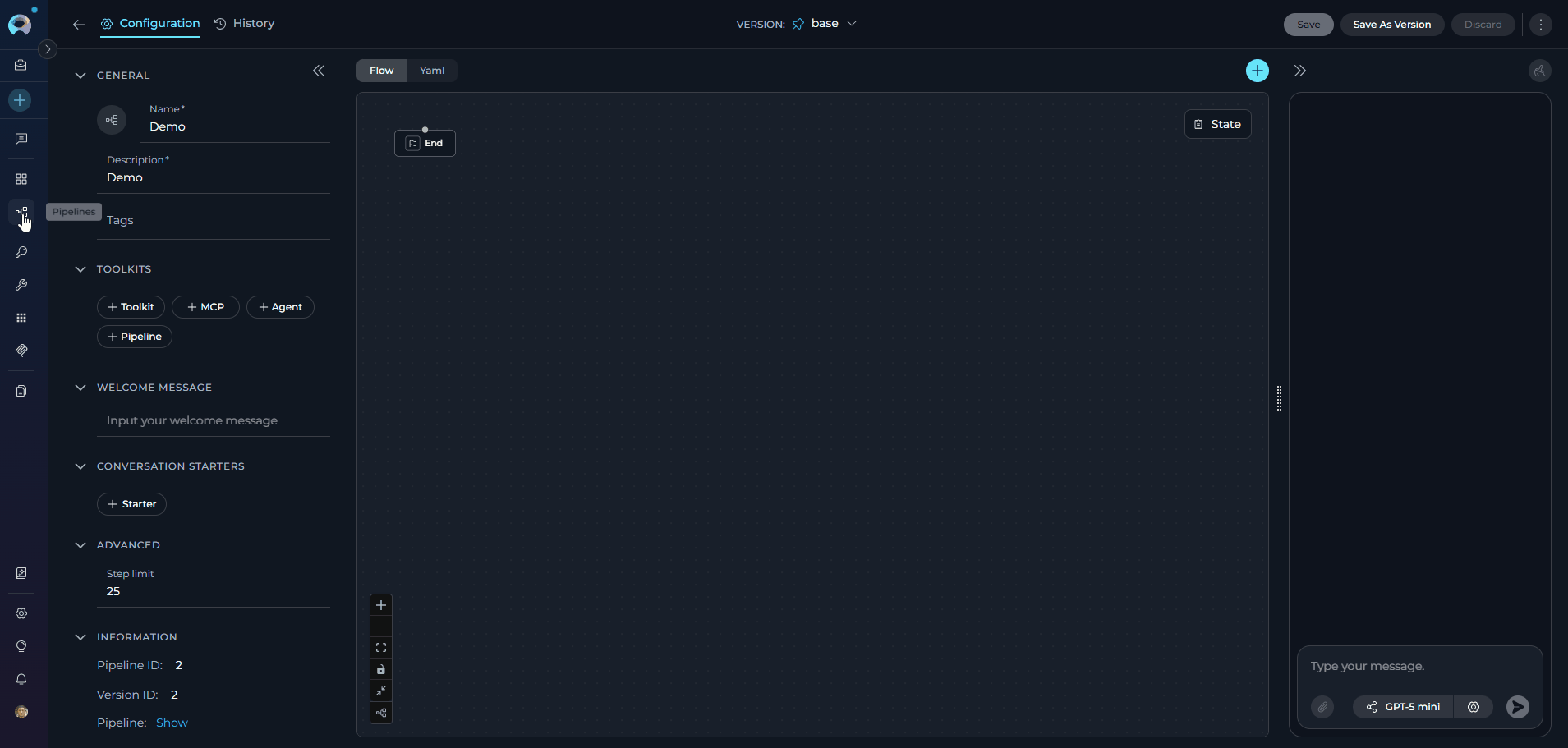The image size is (1568, 748).
Task: Open the notifications bell in the sidebar
Action: click(21, 679)
